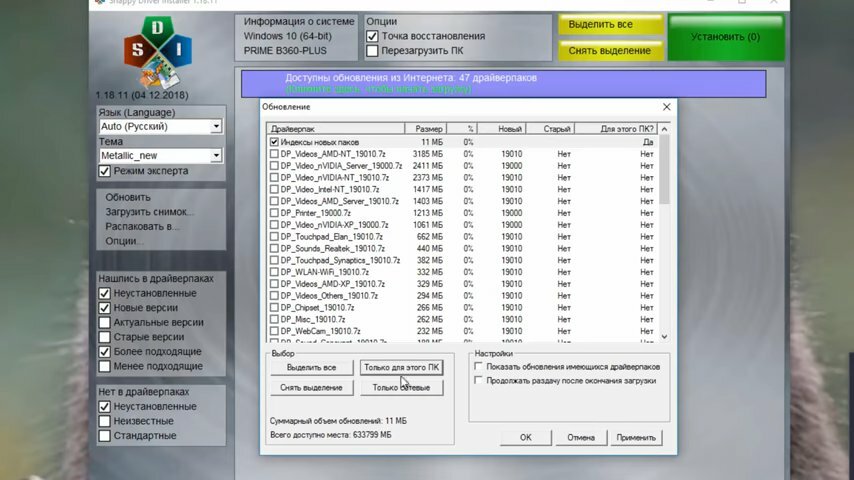
Task: Select DP_Misc_19010.7z row text
Action: [313, 319]
